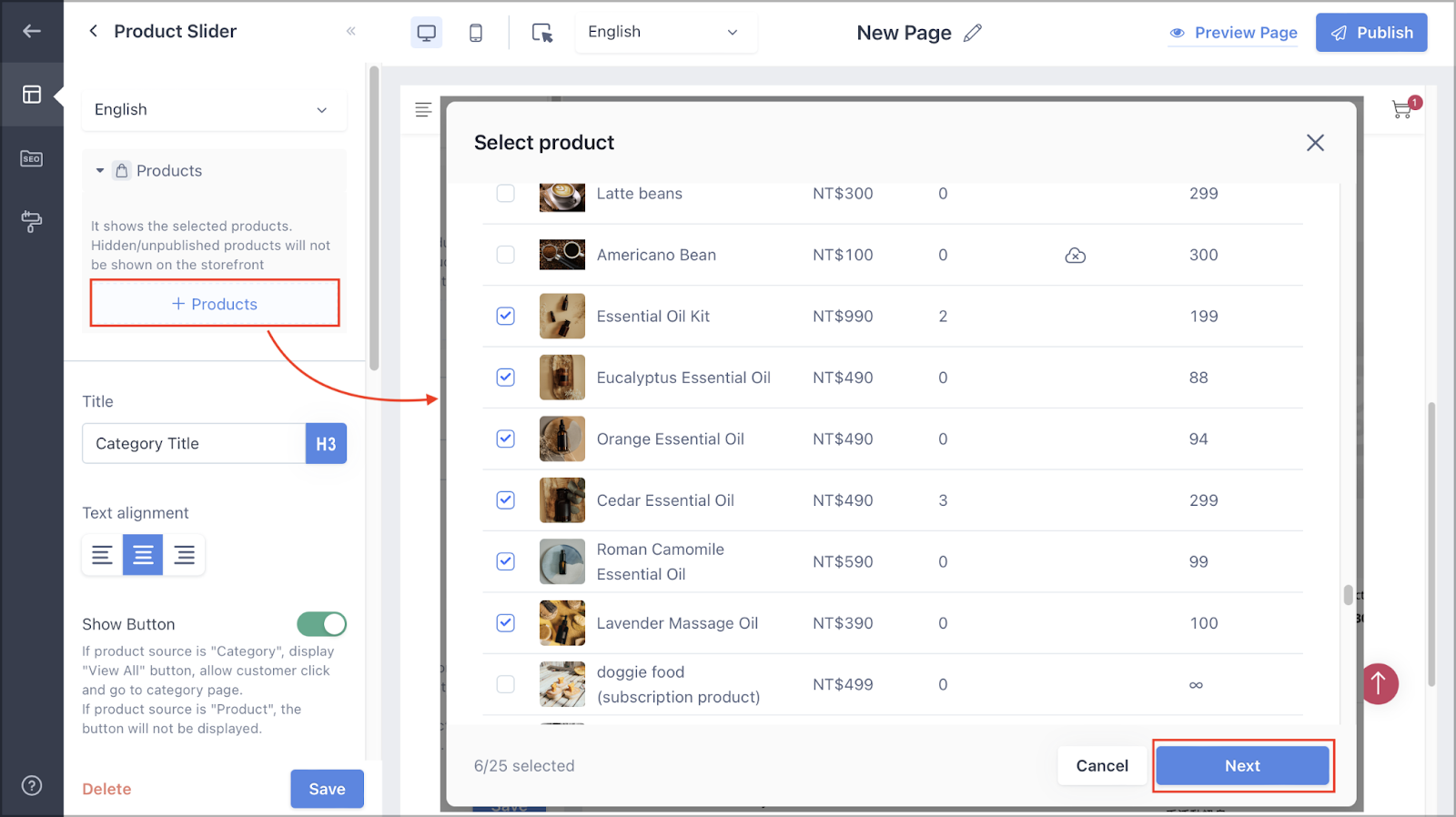Click the scroll-to-top red arrow button
The image size is (1456, 817).
click(x=1380, y=683)
